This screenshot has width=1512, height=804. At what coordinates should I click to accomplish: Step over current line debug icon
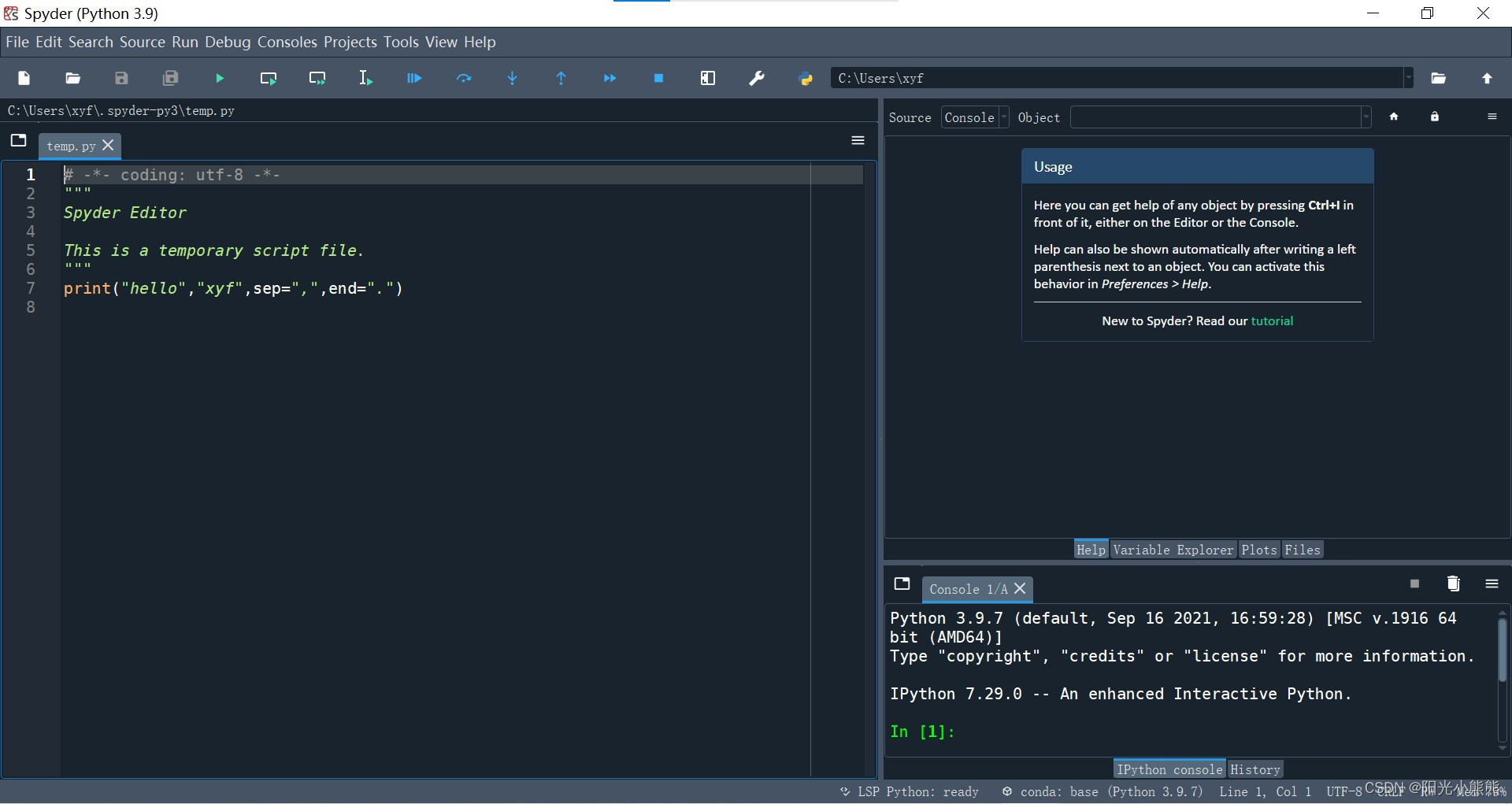(464, 78)
